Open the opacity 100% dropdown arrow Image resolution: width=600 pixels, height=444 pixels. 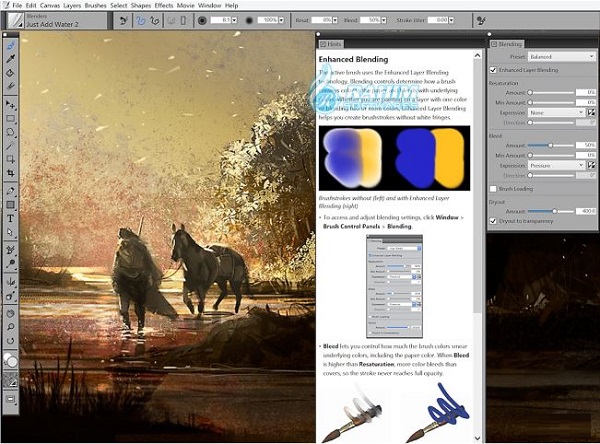pyautogui.click(x=281, y=20)
